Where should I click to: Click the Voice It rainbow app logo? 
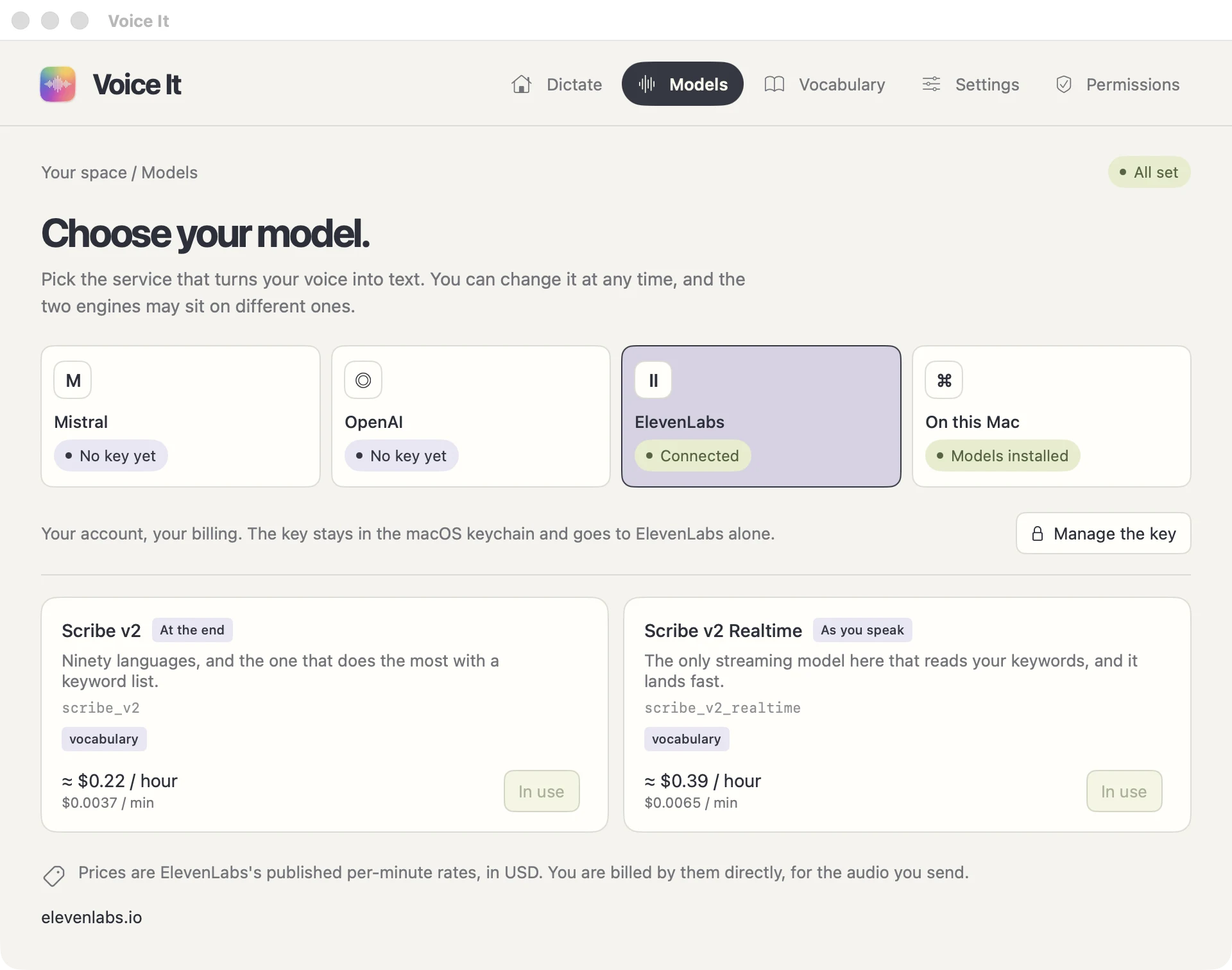(x=58, y=84)
